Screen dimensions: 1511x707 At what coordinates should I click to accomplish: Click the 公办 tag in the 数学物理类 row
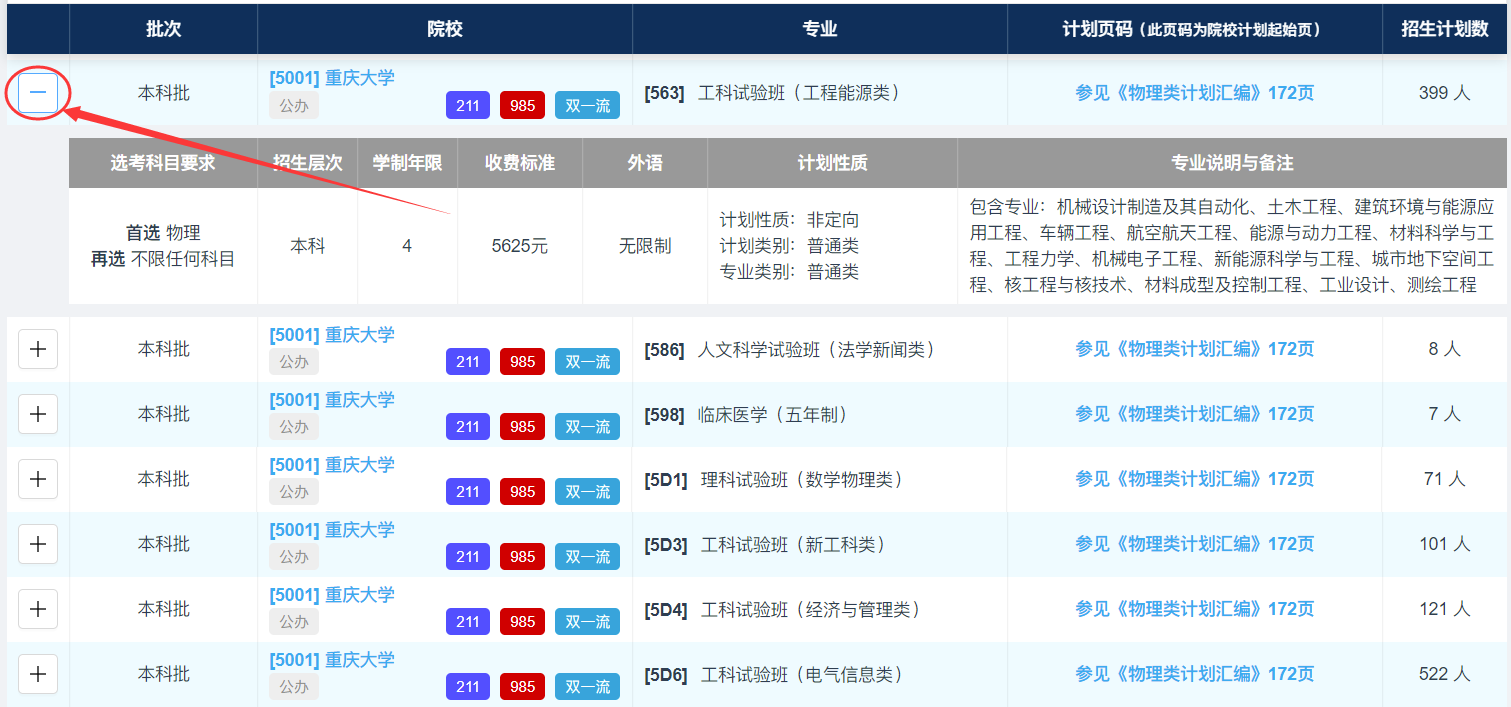[294, 492]
